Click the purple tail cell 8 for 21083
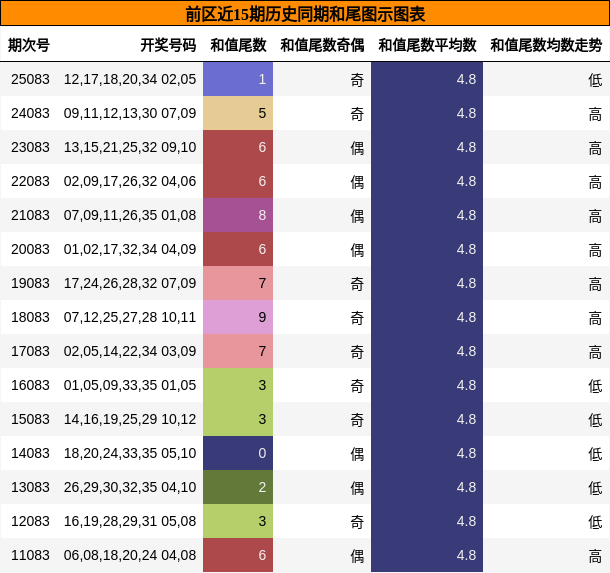This screenshot has width=610, height=573. [x=238, y=215]
